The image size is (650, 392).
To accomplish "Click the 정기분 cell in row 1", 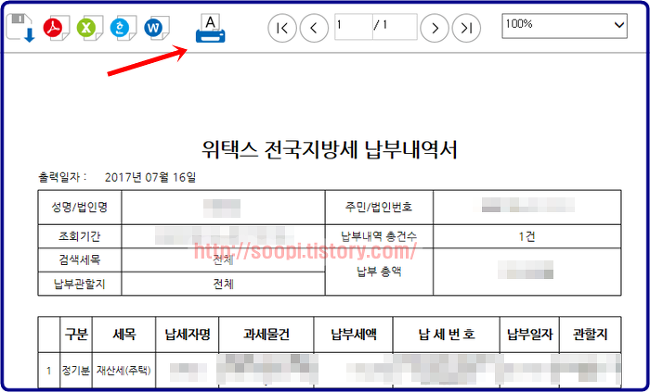I will (x=76, y=370).
